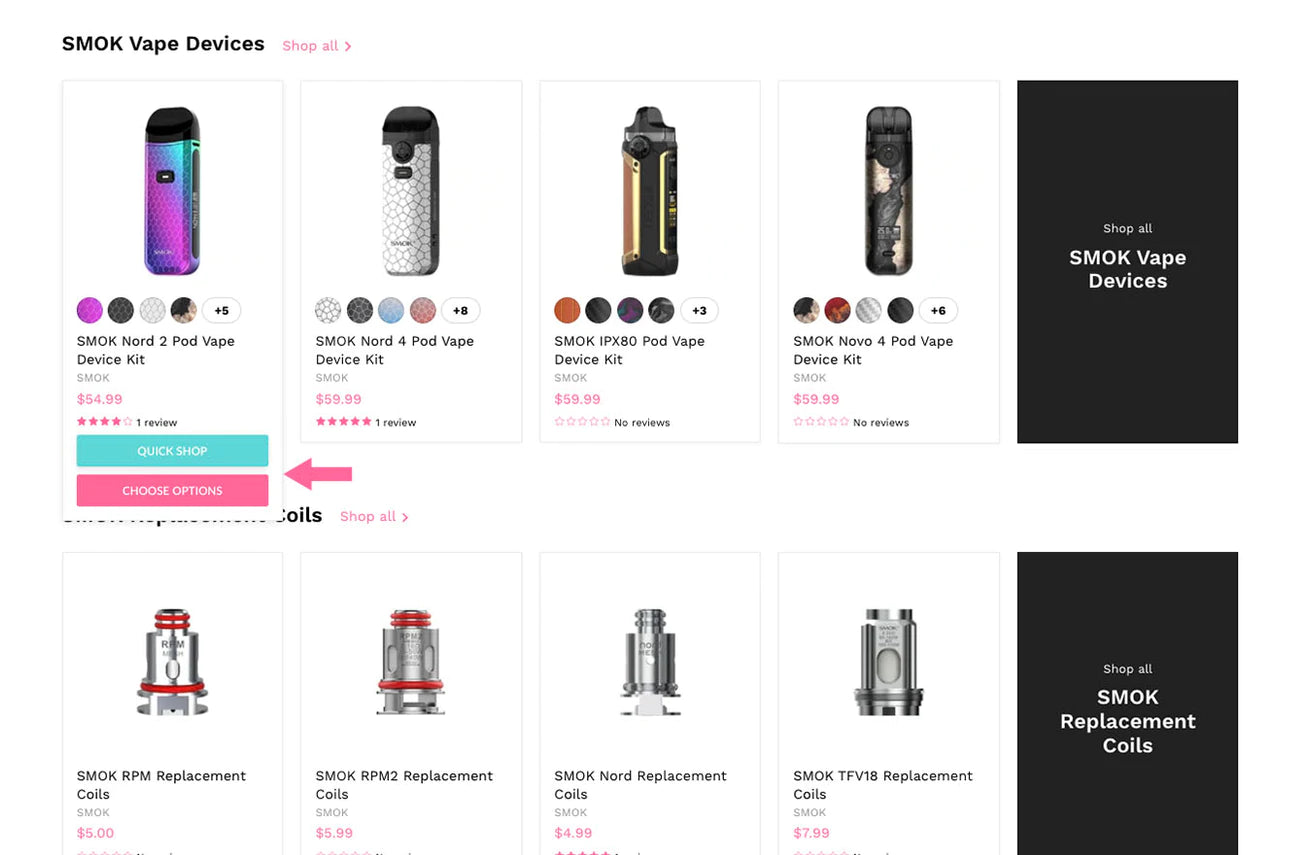Click the Quick Shop button

[172, 451]
